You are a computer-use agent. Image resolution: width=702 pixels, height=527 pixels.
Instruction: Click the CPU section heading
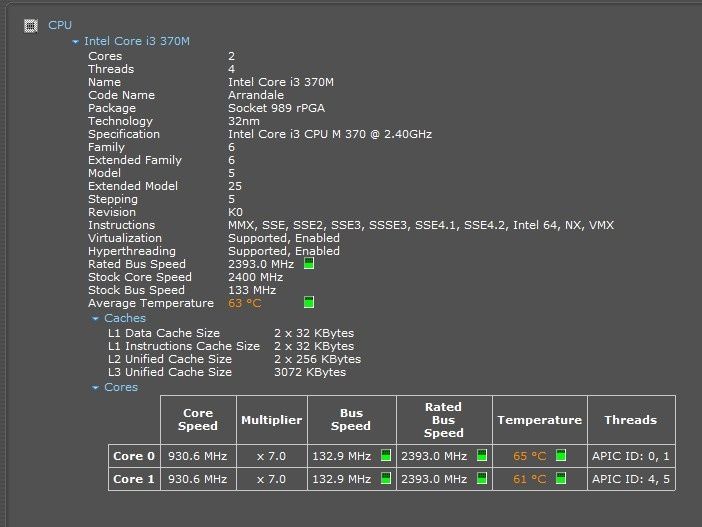[60, 25]
